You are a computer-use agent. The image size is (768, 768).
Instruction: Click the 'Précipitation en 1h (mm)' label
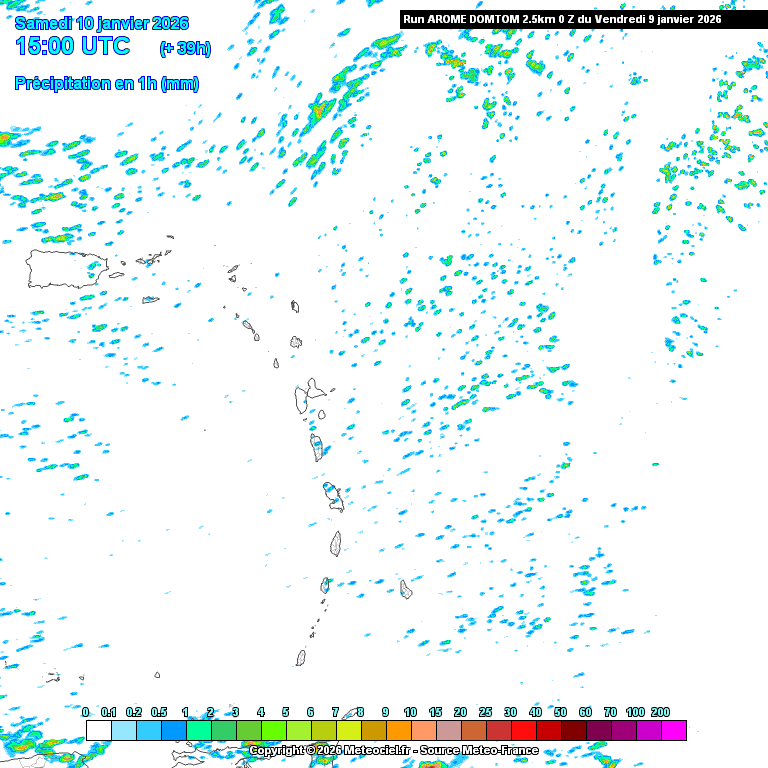pyautogui.click(x=107, y=84)
